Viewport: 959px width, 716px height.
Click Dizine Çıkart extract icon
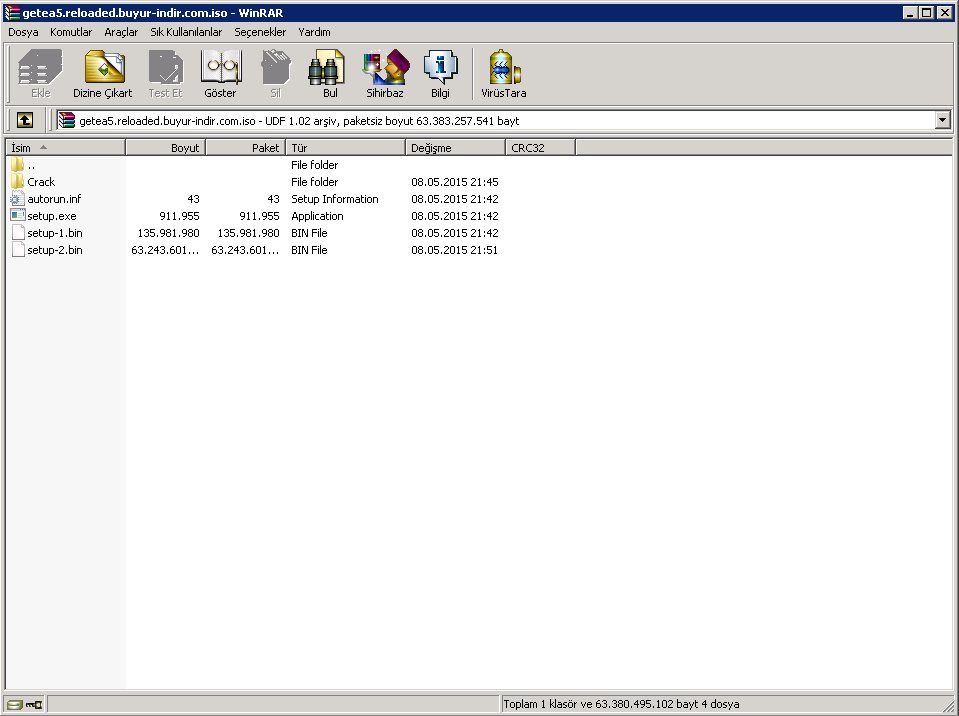(104, 67)
